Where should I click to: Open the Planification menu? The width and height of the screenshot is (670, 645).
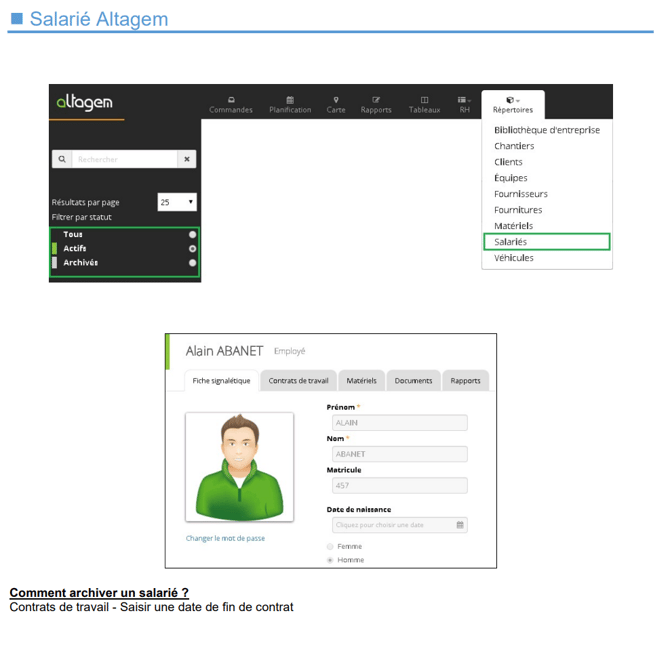(290, 105)
